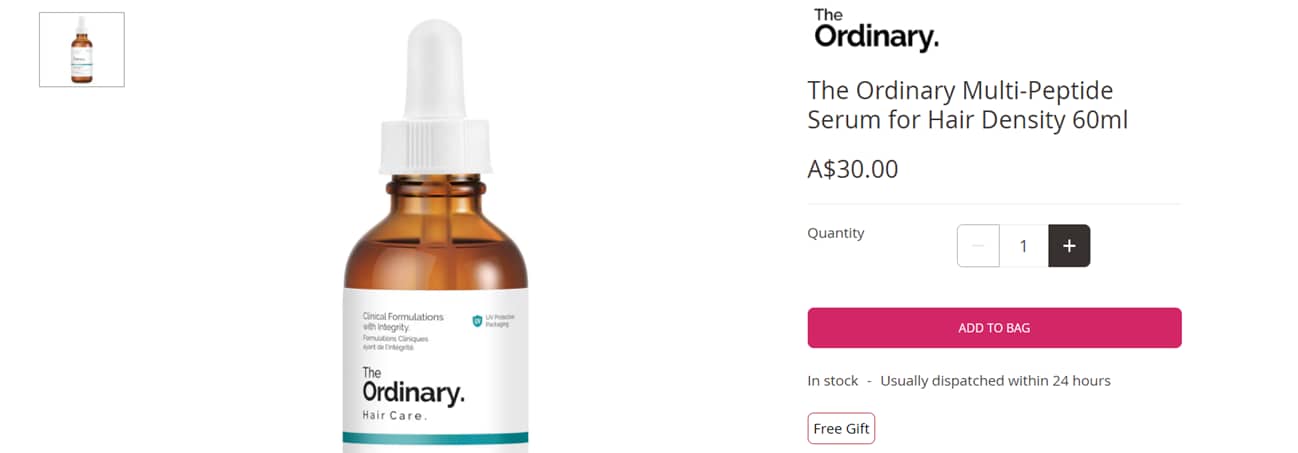Click the Quantity label
This screenshot has width=1298, height=453.
click(x=836, y=233)
